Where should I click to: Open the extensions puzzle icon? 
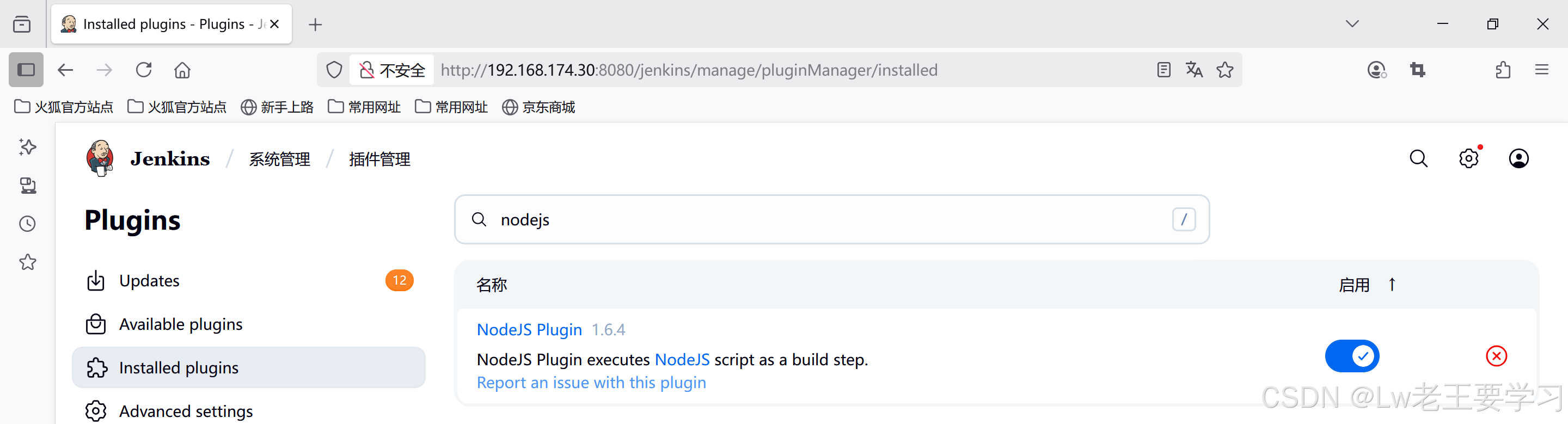[1503, 70]
